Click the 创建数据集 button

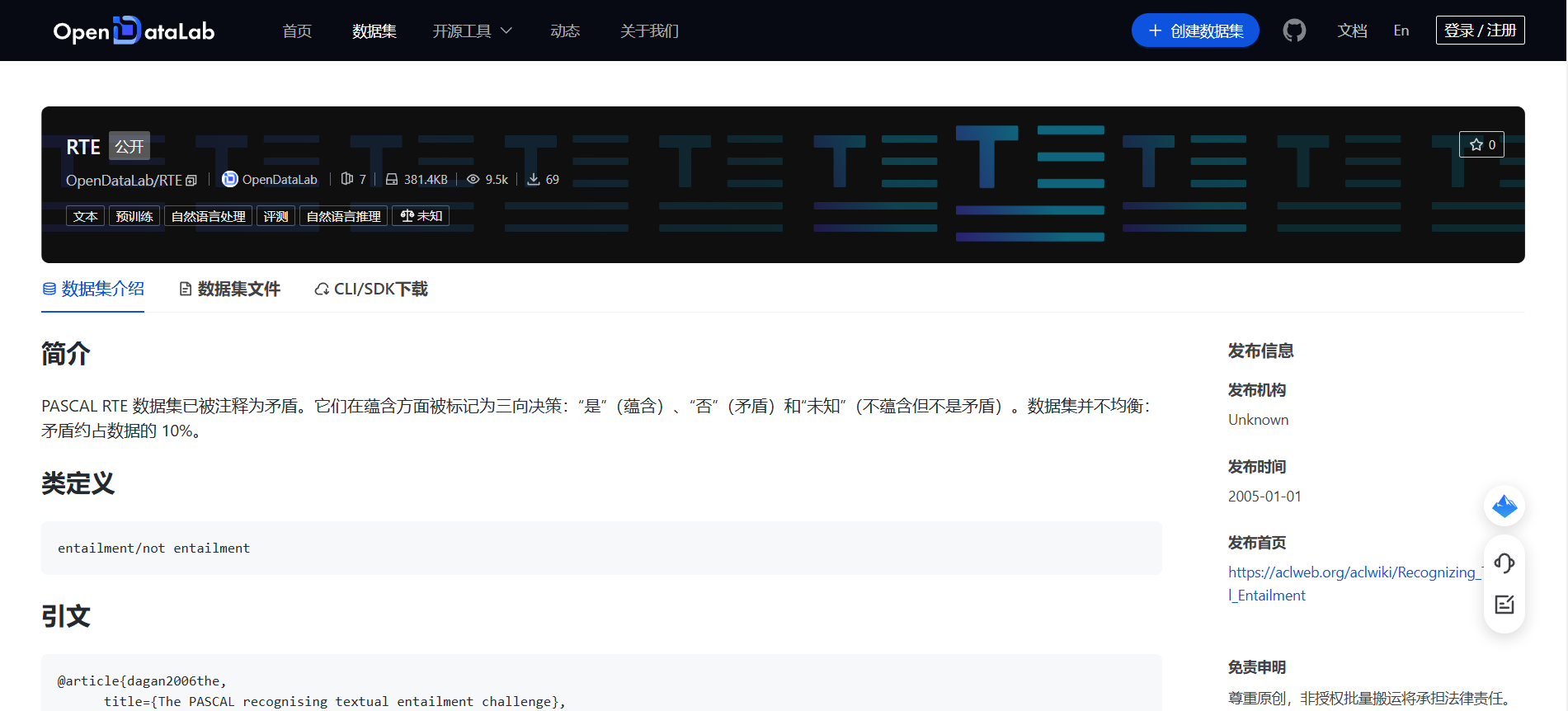pyautogui.click(x=1195, y=31)
